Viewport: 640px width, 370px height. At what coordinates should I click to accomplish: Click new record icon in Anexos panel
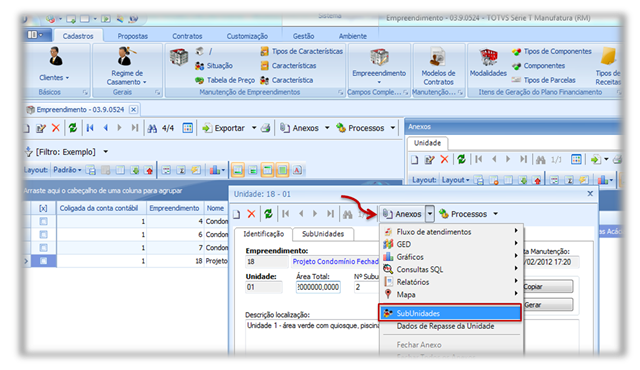pos(415,160)
